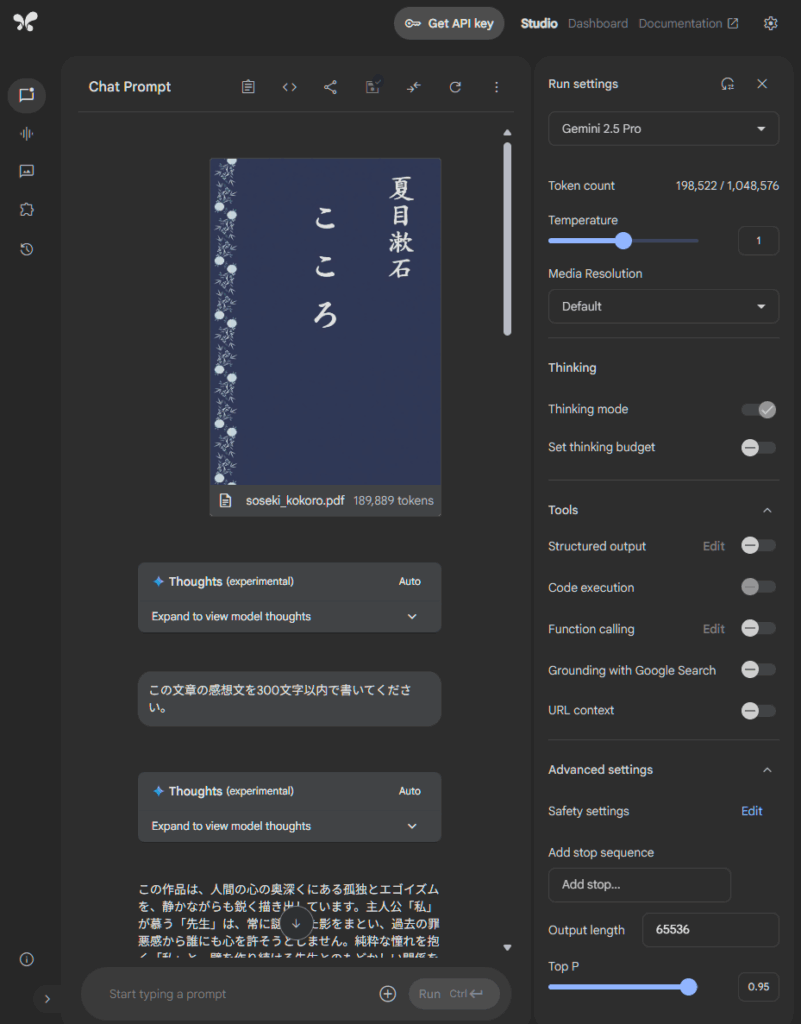Edit Structured output settings
This screenshot has height=1024, width=801.
tap(714, 546)
